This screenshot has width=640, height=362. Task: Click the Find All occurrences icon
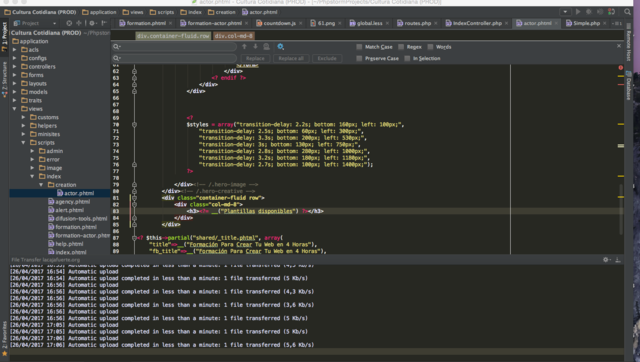click(266, 47)
